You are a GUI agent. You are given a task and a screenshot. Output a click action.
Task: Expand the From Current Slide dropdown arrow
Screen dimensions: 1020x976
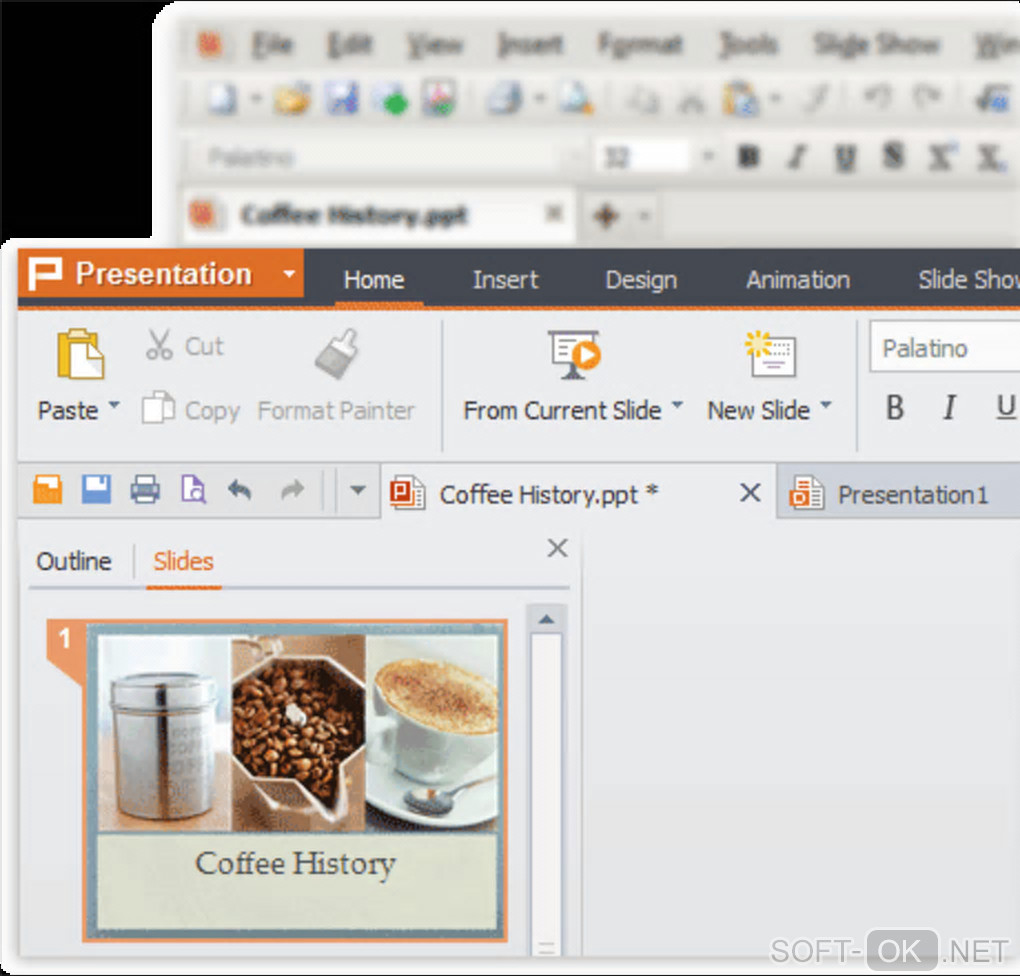coord(677,406)
